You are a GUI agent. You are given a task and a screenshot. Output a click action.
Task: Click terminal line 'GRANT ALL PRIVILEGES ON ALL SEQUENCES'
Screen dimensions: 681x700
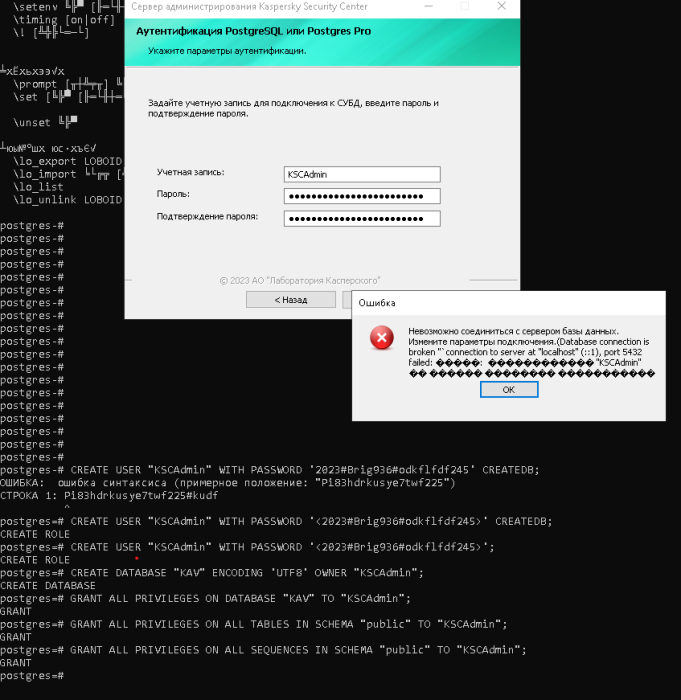(x=263, y=650)
